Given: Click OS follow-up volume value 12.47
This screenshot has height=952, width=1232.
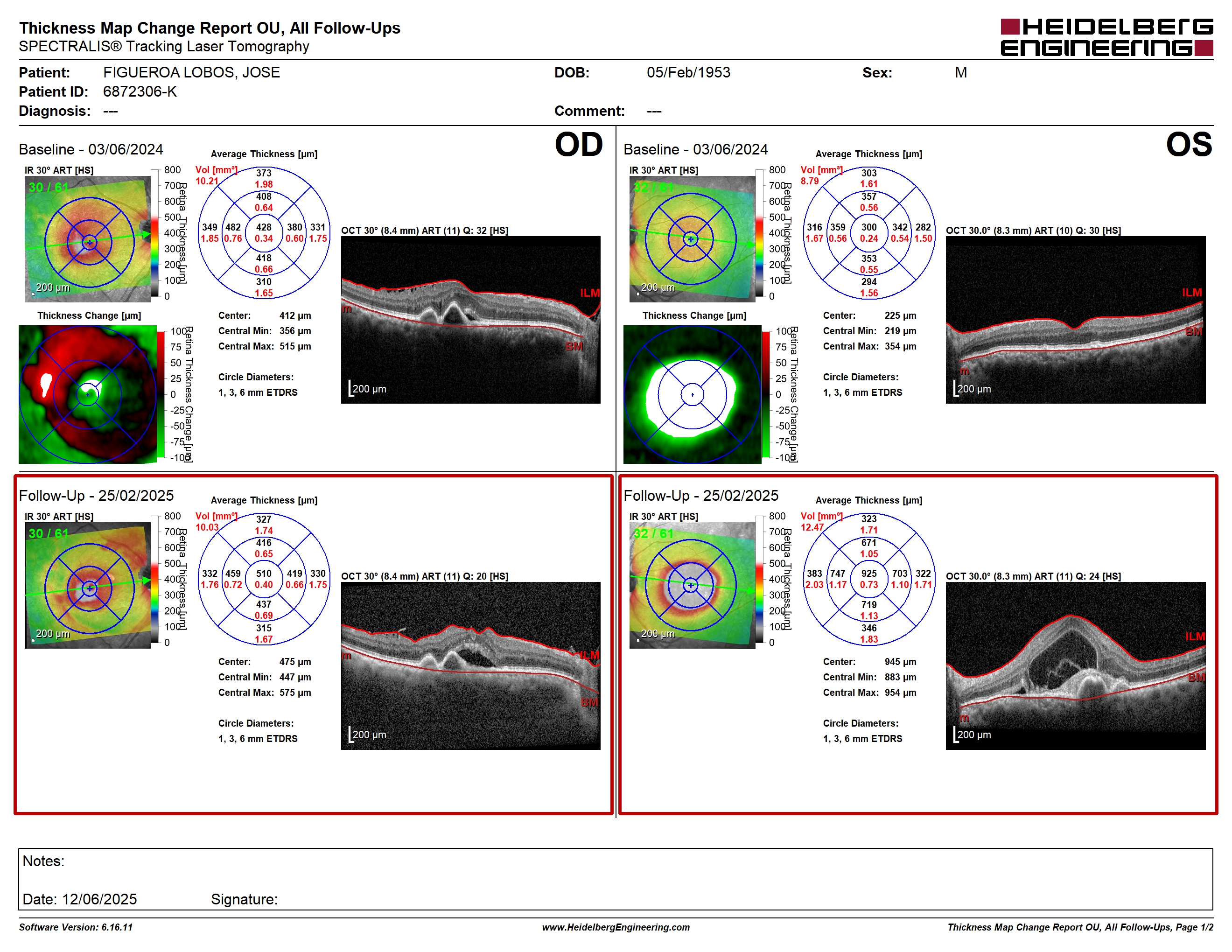Looking at the screenshot, I should coord(812,527).
